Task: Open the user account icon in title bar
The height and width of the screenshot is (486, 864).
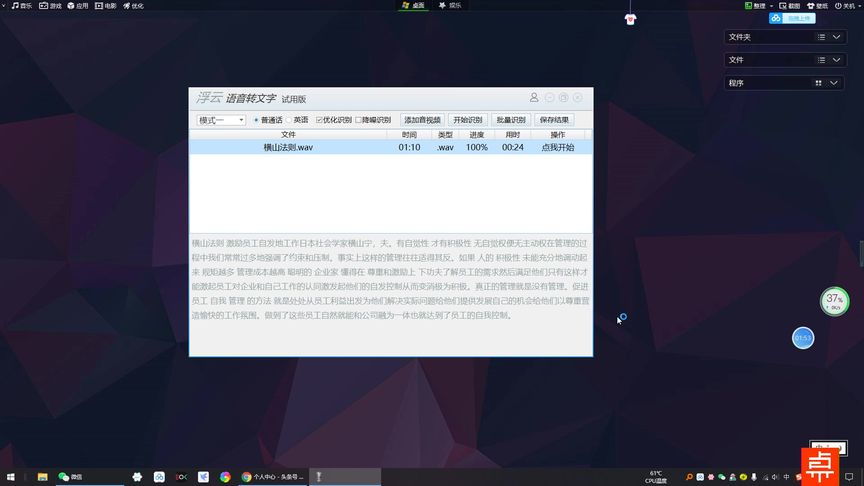Action: click(x=533, y=98)
